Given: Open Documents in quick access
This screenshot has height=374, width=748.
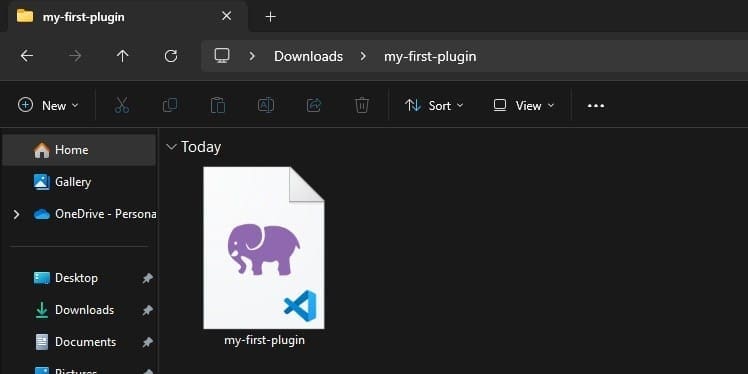Looking at the screenshot, I should pos(75,342).
